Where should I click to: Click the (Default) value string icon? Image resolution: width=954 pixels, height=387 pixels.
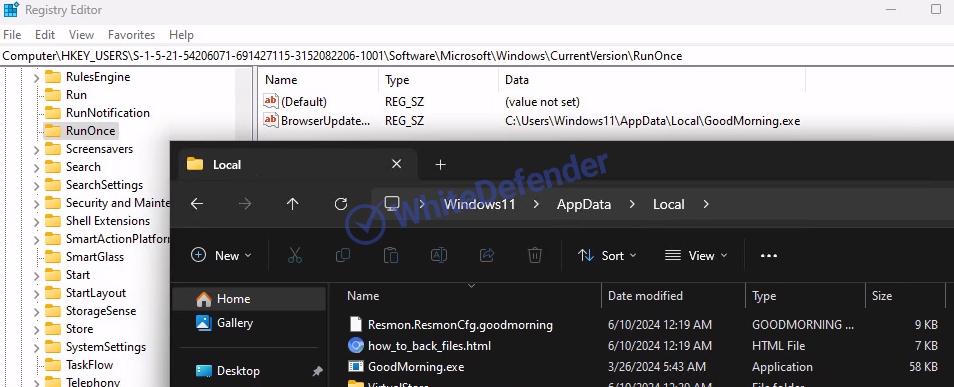tap(271, 102)
